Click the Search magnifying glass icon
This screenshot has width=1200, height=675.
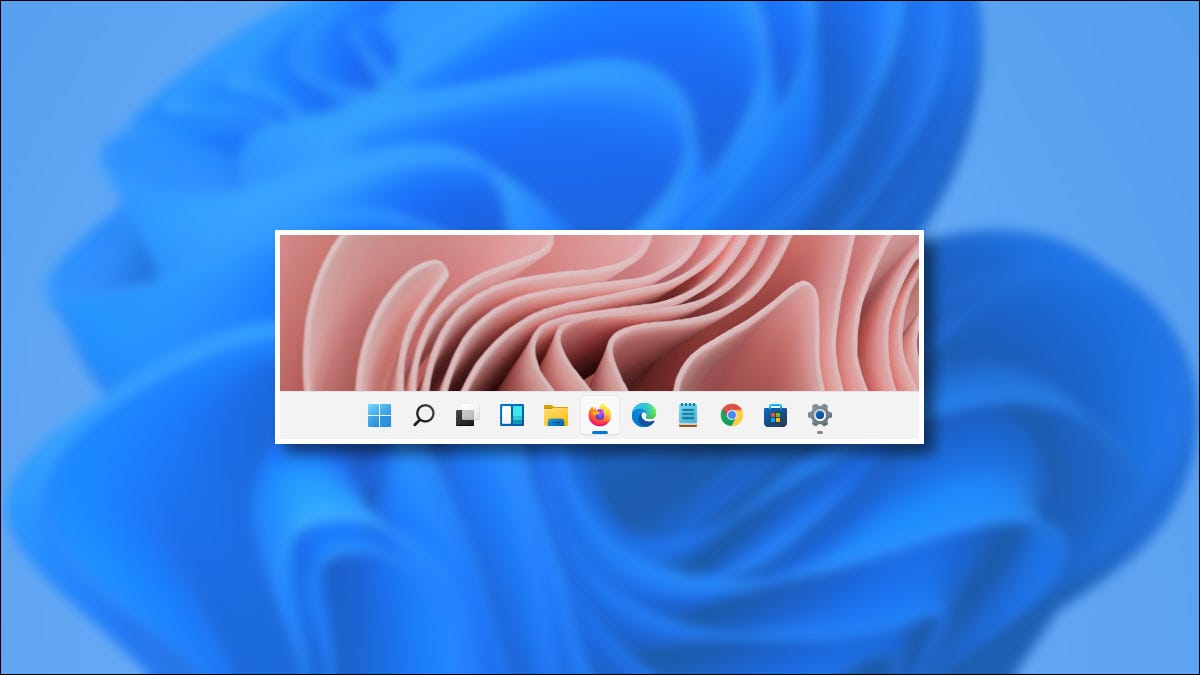coord(423,415)
